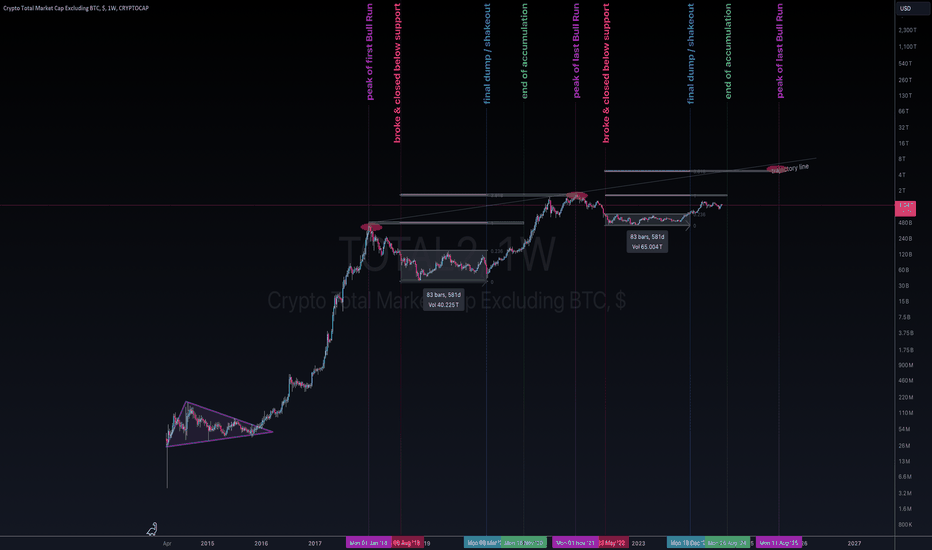This screenshot has width=932, height=550.
Task: Click 'end of accumulation' label near Aug 2024
Action: tap(728, 51)
